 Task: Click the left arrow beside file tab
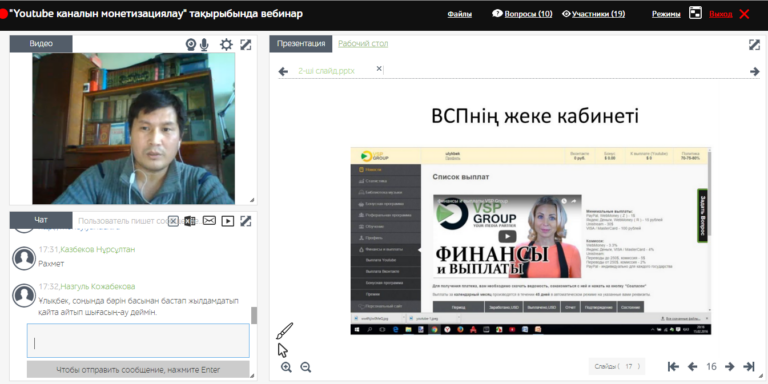pyautogui.click(x=283, y=72)
